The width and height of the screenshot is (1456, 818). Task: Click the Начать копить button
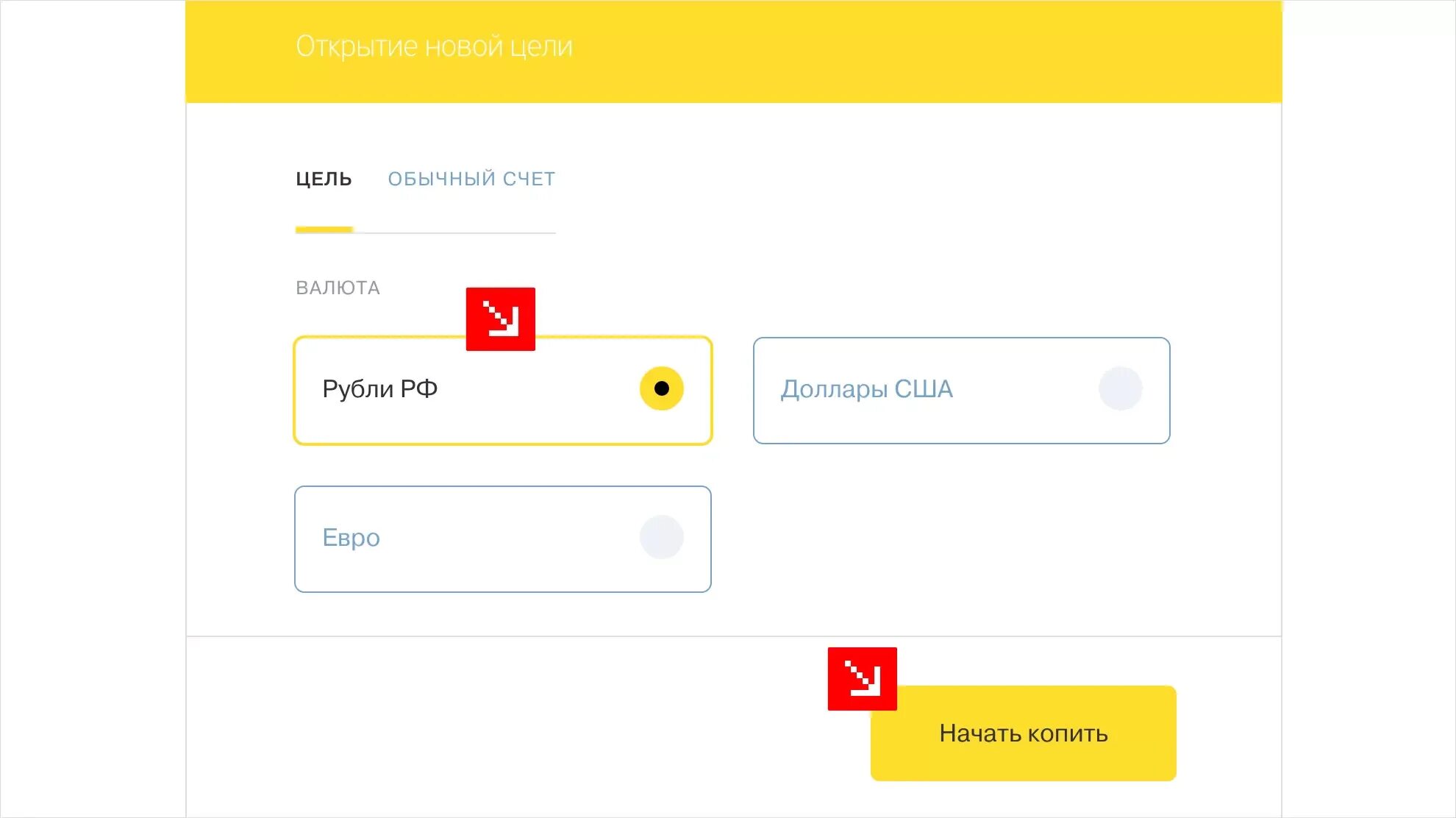[1024, 733]
